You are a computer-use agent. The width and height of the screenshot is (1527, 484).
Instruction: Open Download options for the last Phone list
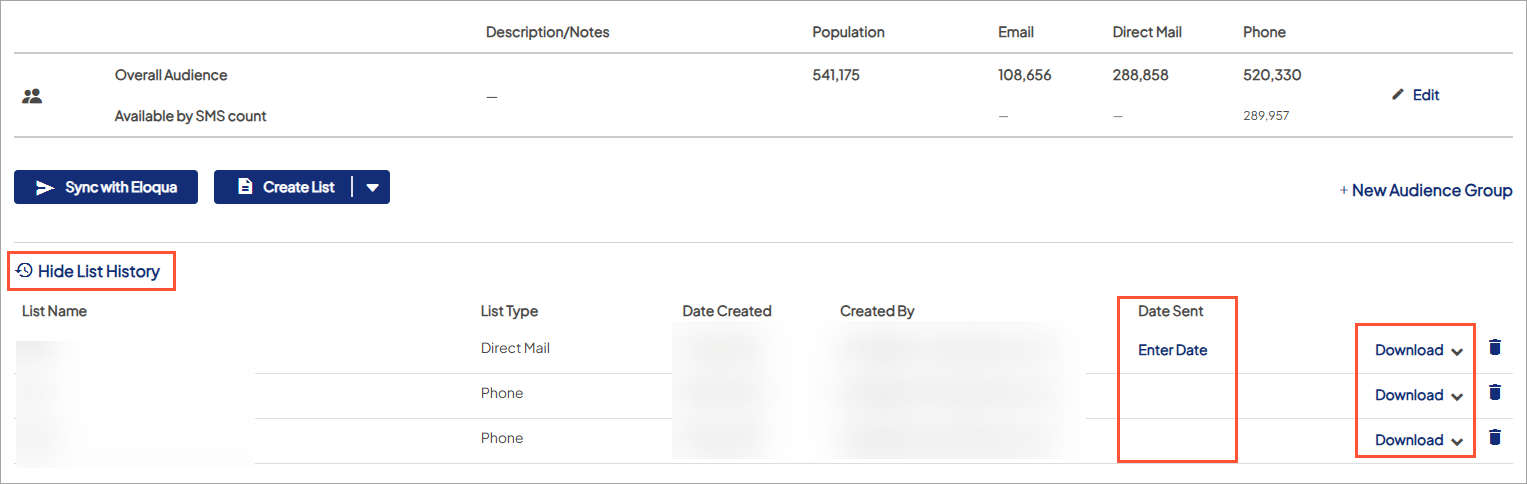point(1418,440)
